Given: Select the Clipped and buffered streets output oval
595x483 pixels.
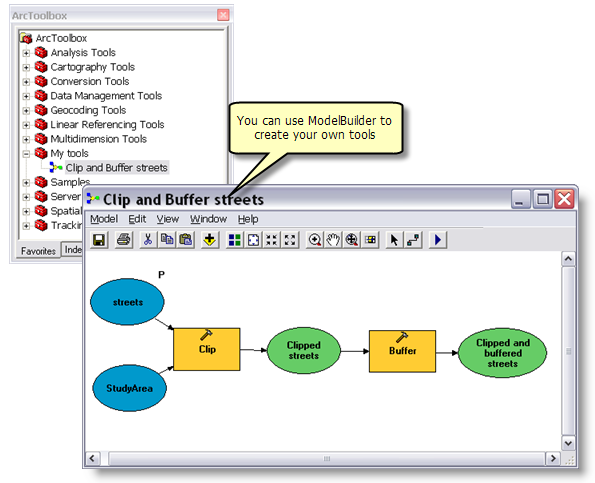Looking at the screenshot, I should pos(502,353).
